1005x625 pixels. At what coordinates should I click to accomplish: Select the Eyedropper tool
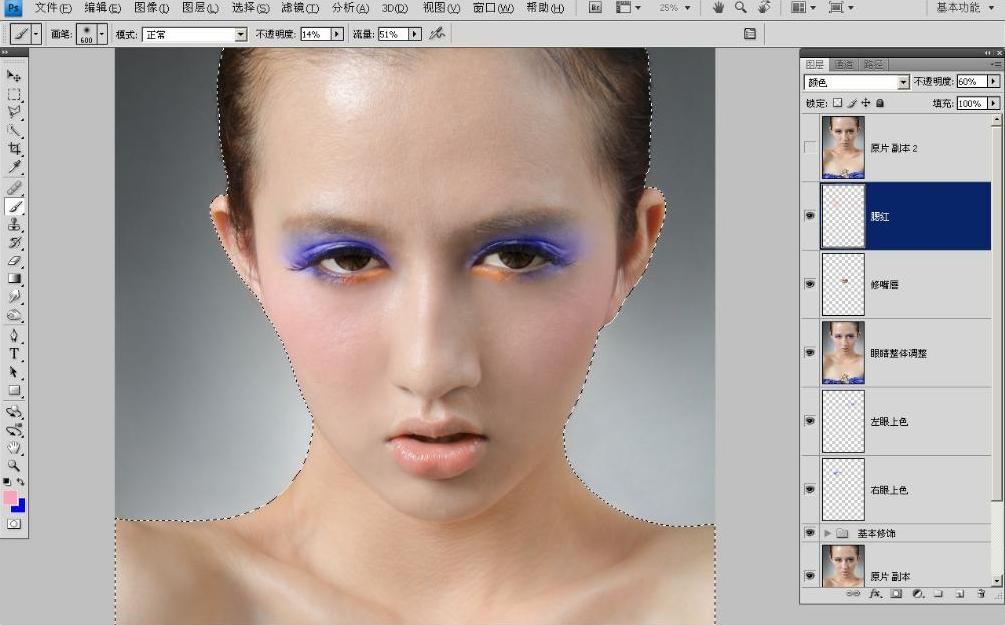13,168
